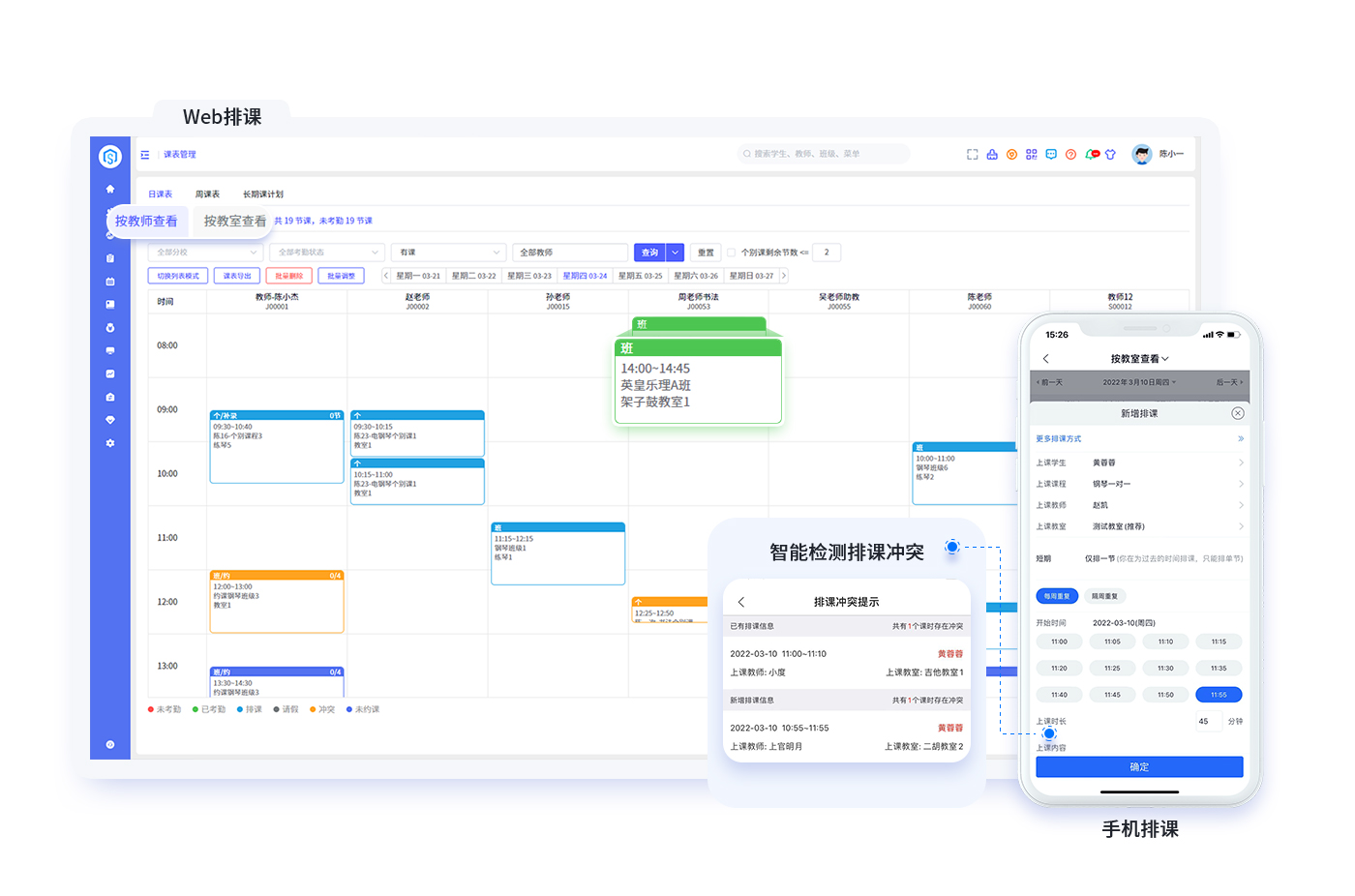Click the 批量删除 batch delete button
The width and height of the screenshot is (1355, 896).
(289, 275)
